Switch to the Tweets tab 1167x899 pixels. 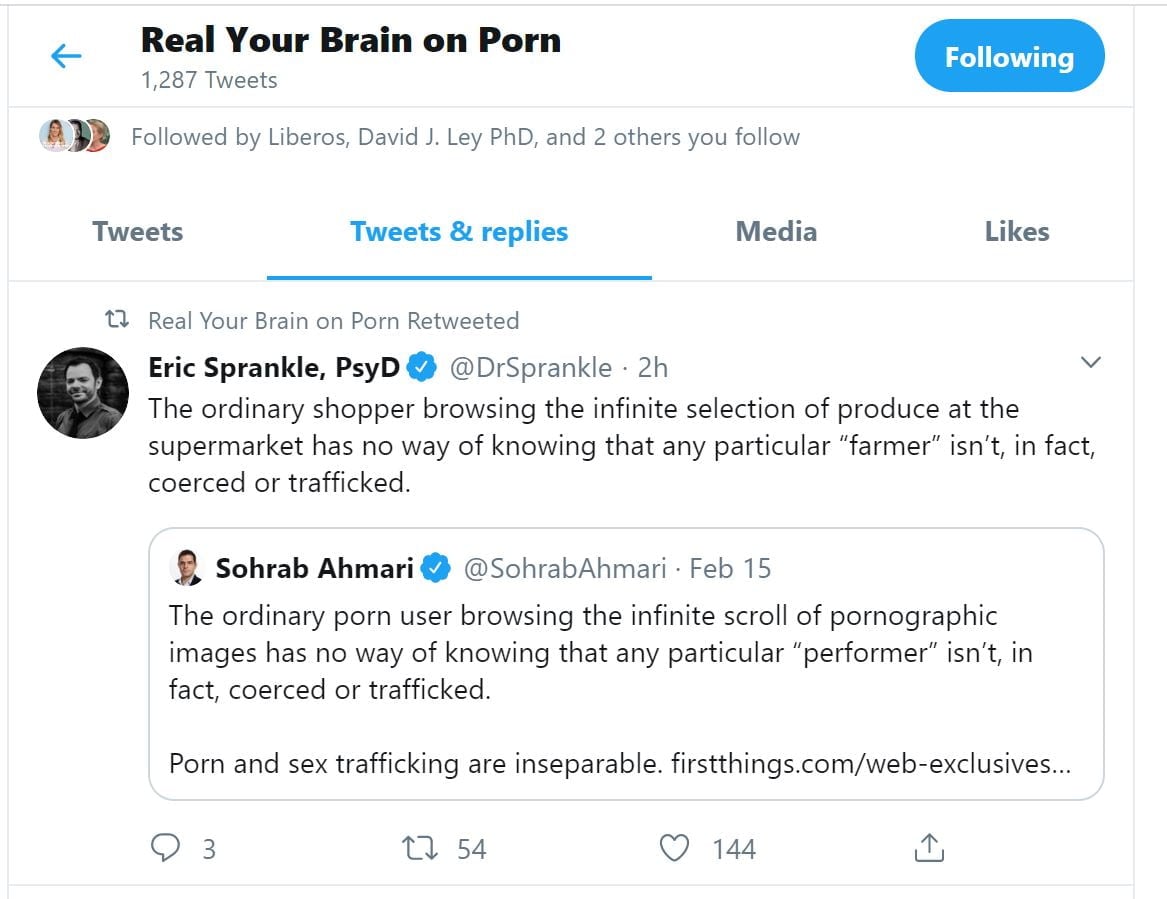[x=138, y=232]
